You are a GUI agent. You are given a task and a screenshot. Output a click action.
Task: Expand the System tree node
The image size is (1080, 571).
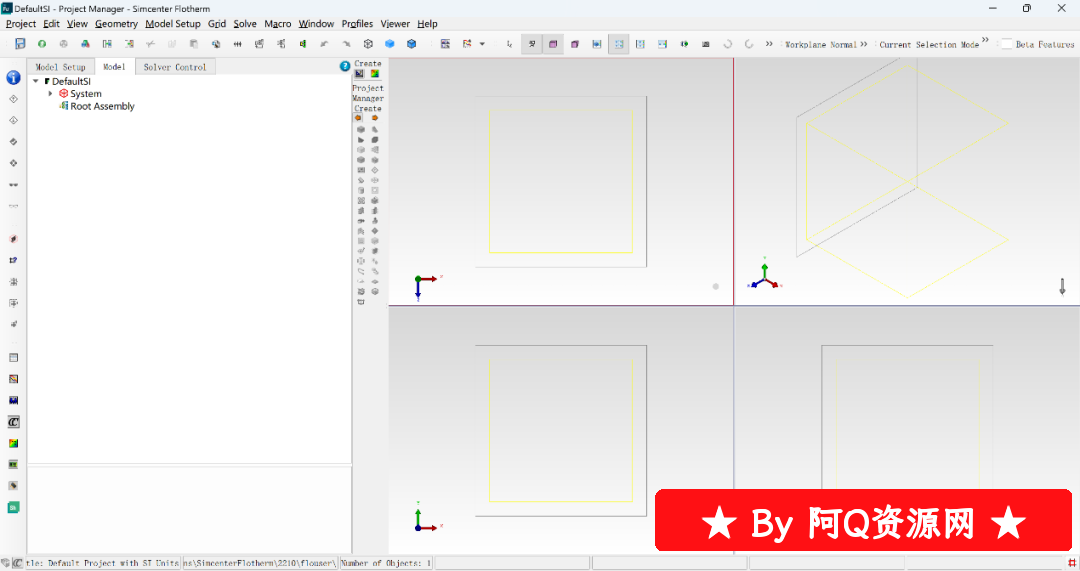click(x=50, y=94)
